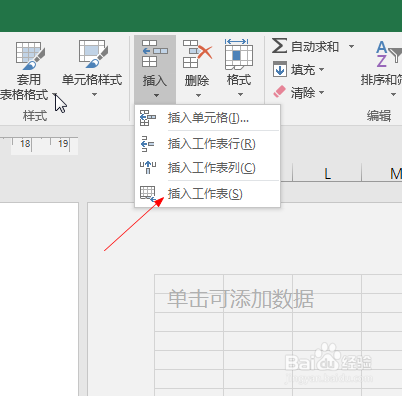Select column L header

(x=327, y=173)
